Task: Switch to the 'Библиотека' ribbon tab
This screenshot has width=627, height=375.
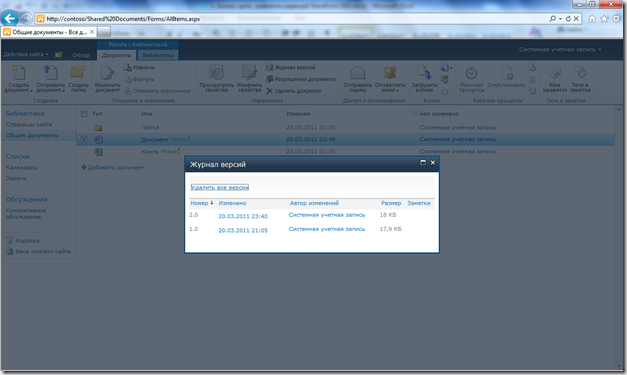Action: point(158,55)
